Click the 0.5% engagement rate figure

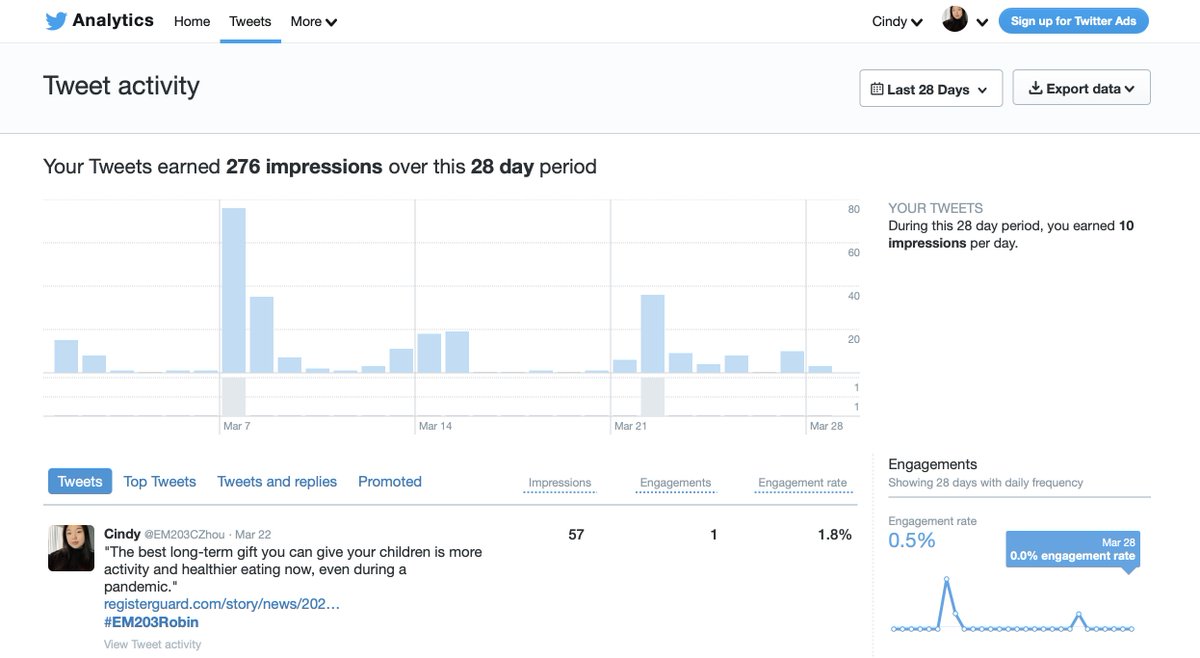pos(912,541)
